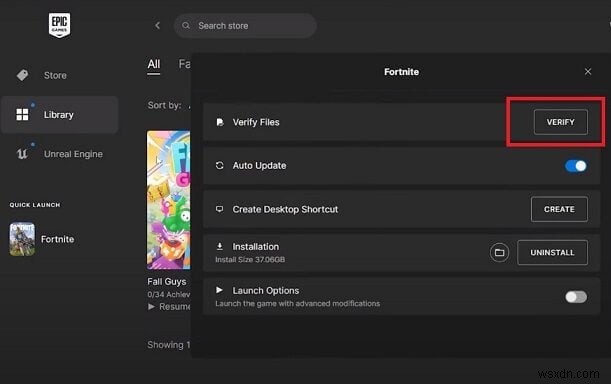
Task: Close the Fortnite settings panel
Action: [x=588, y=71]
